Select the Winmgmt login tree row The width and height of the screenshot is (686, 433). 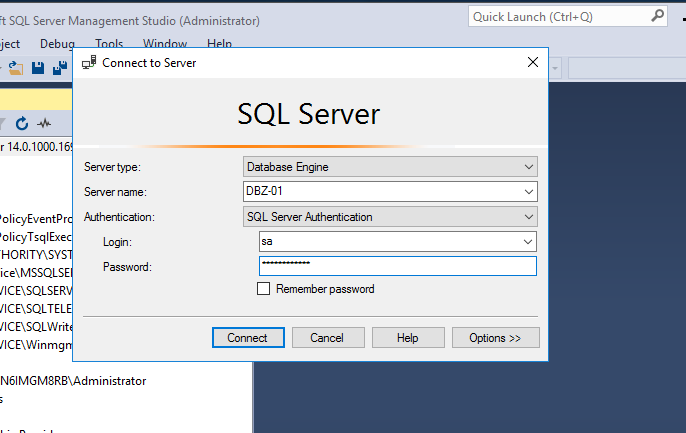click(x=36, y=345)
